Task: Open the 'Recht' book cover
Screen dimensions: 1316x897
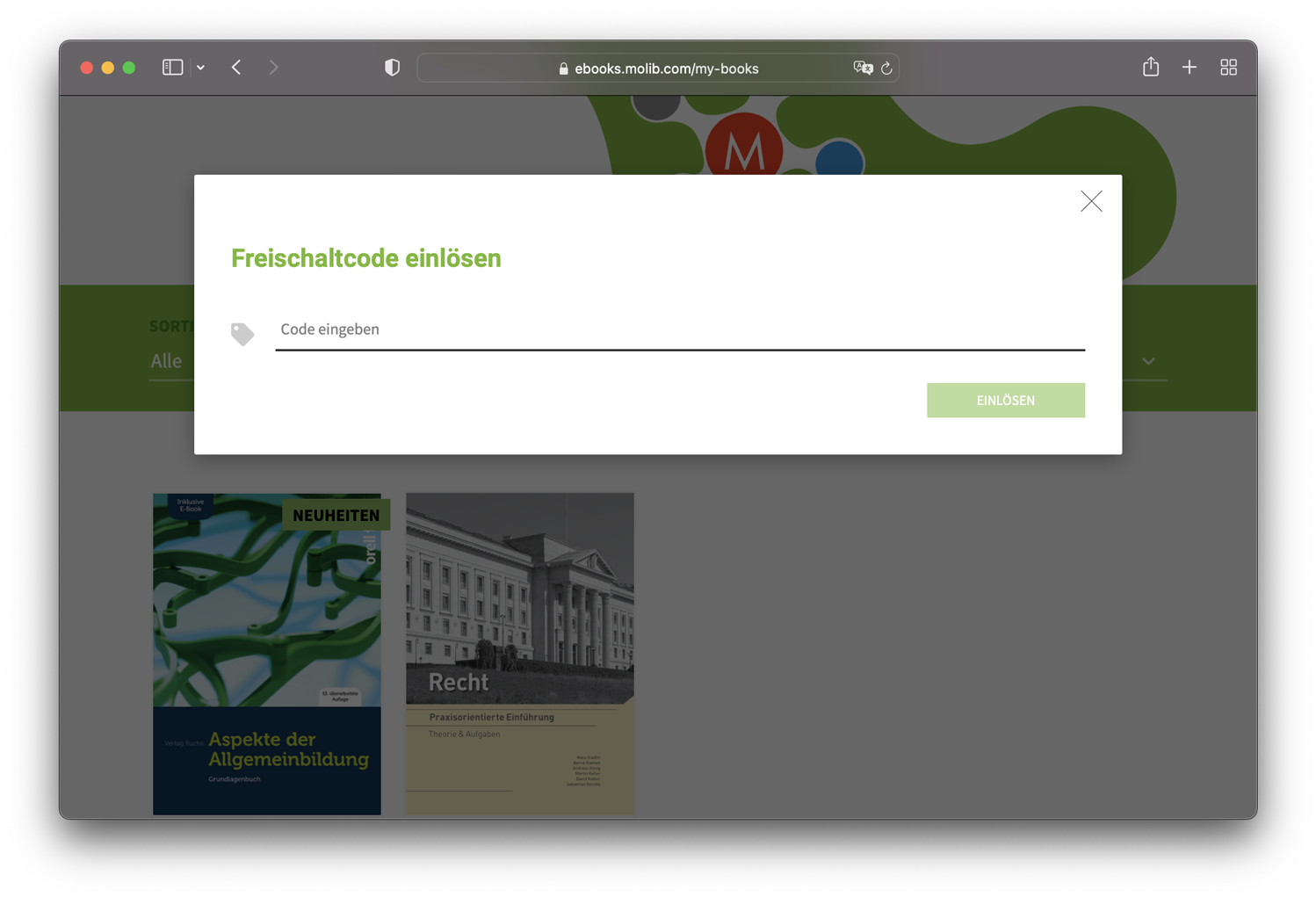Action: 519,652
